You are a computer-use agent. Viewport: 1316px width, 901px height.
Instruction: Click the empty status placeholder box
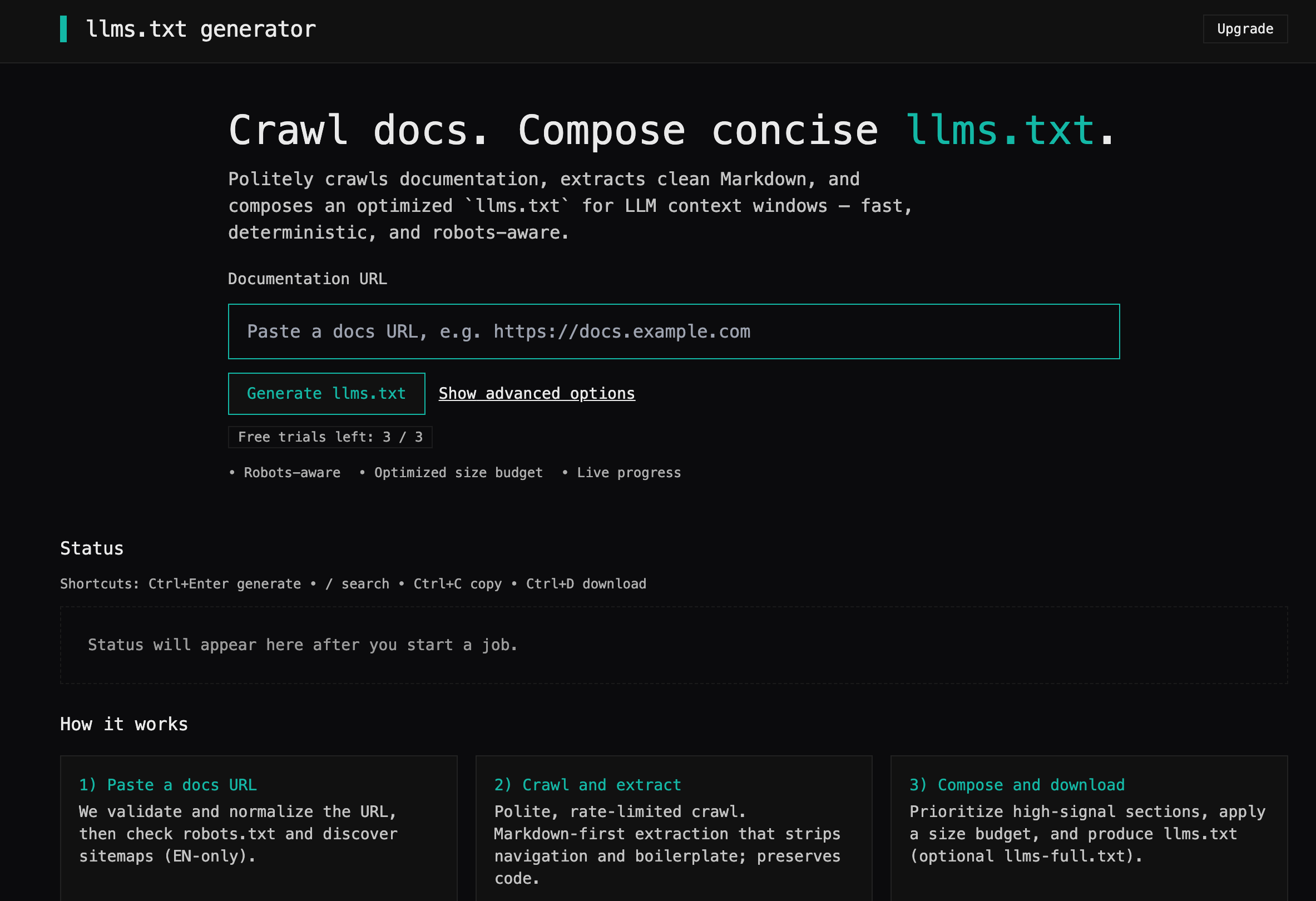pyautogui.click(x=673, y=645)
